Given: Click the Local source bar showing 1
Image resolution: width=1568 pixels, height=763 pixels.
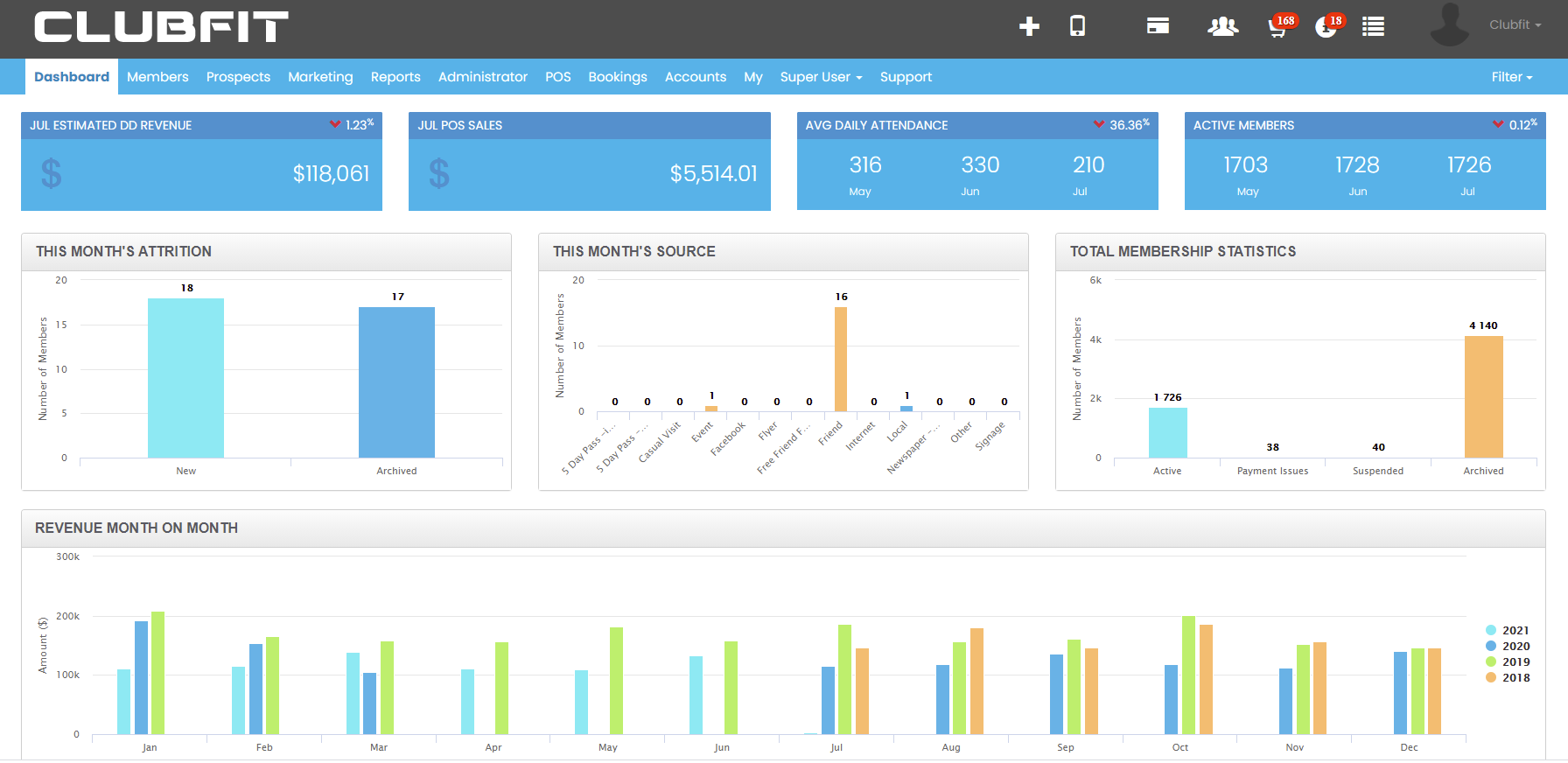Looking at the screenshot, I should pyautogui.click(x=906, y=408).
